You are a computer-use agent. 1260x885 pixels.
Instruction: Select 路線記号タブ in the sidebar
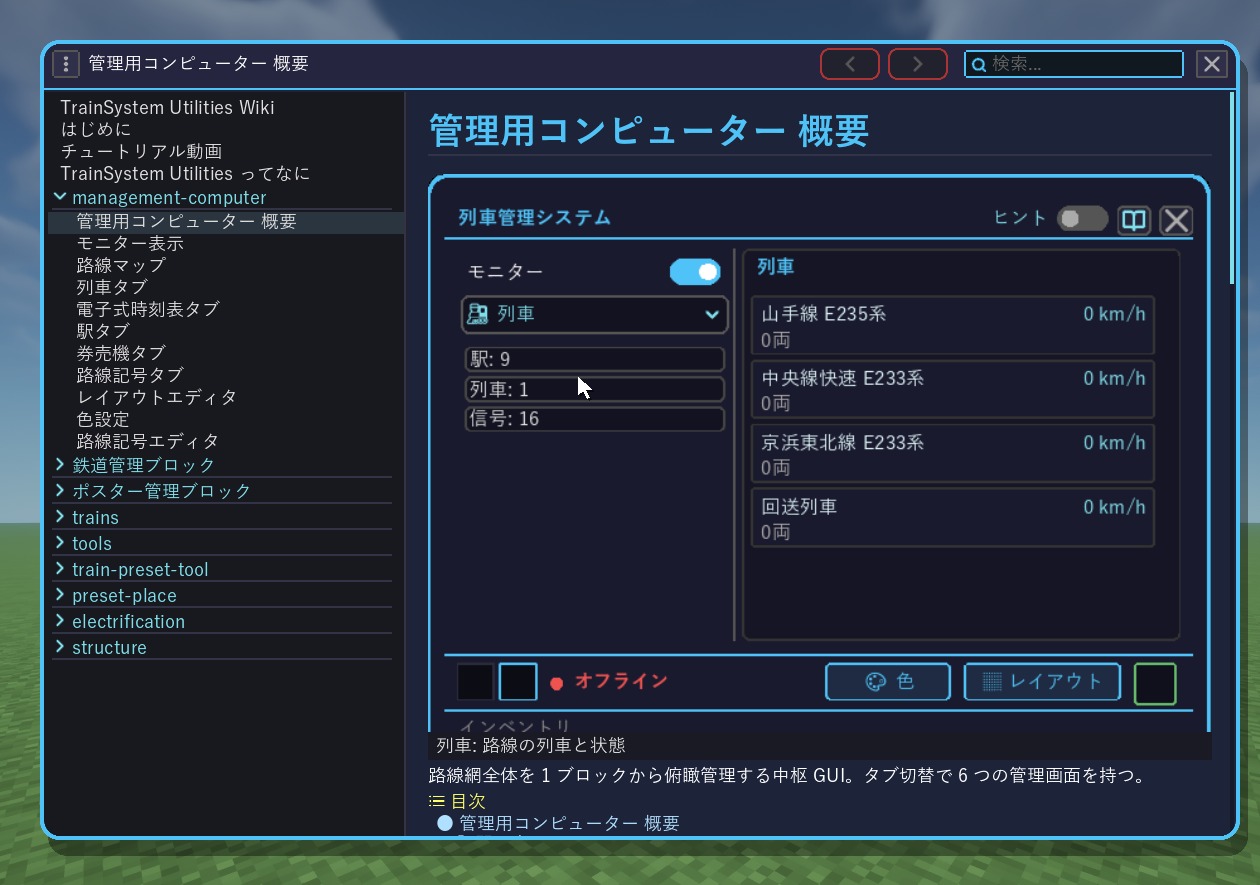click(x=130, y=376)
